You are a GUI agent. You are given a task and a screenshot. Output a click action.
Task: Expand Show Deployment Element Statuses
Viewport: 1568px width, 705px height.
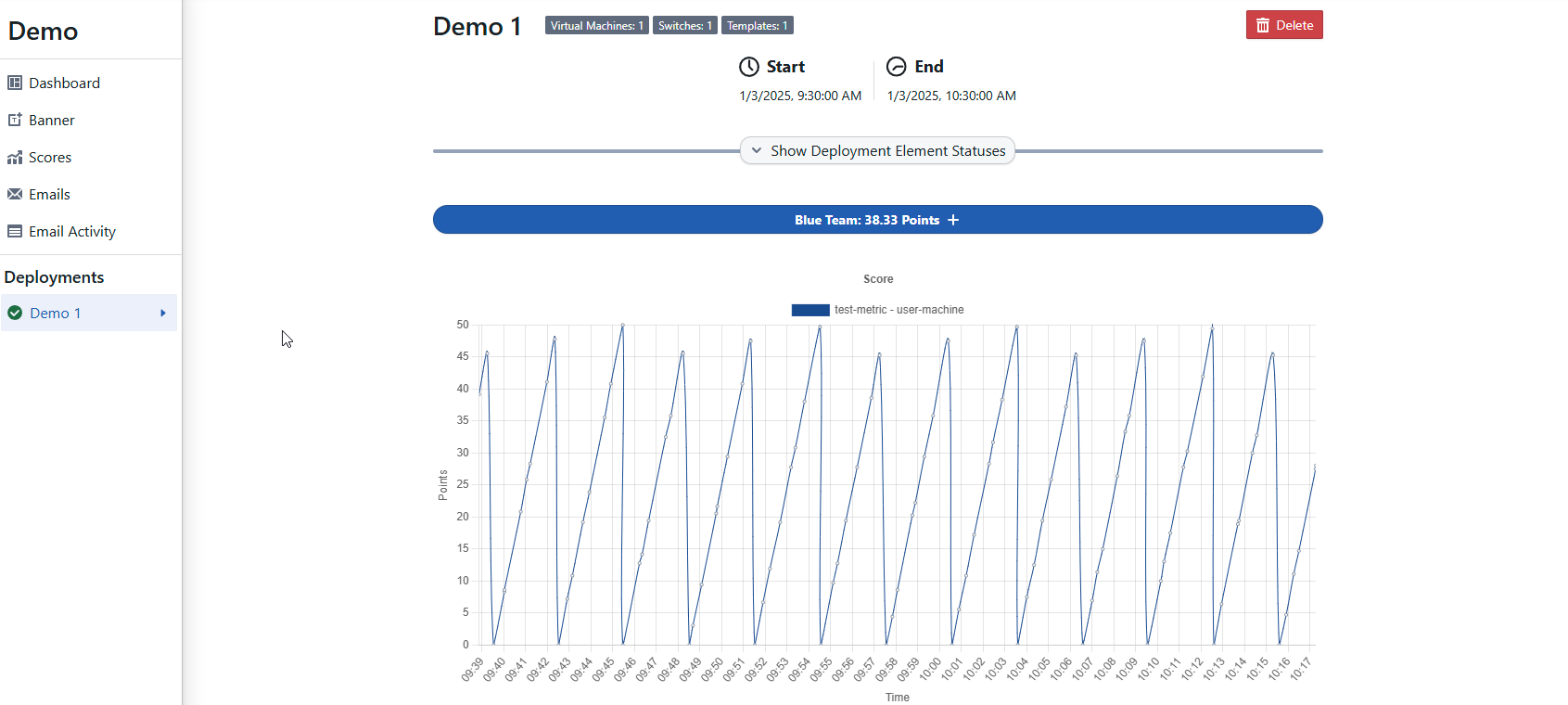tap(877, 150)
